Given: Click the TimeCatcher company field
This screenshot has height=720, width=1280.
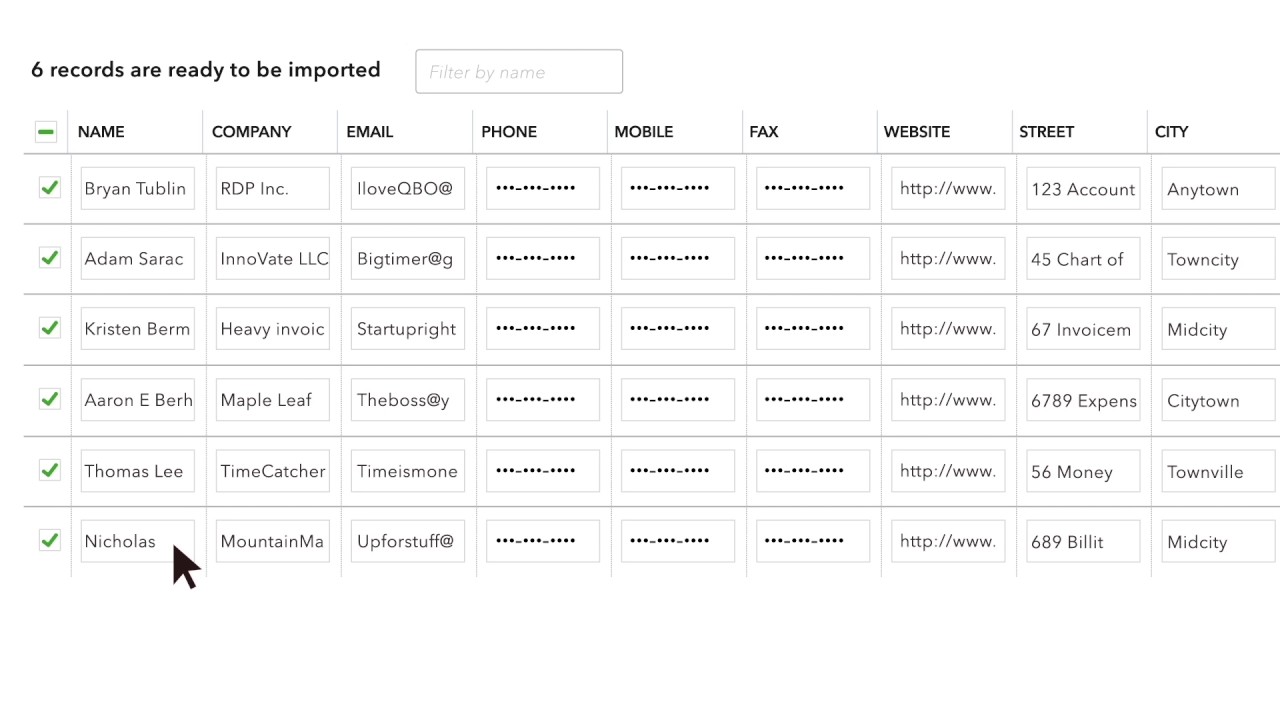Looking at the screenshot, I should 272,471.
